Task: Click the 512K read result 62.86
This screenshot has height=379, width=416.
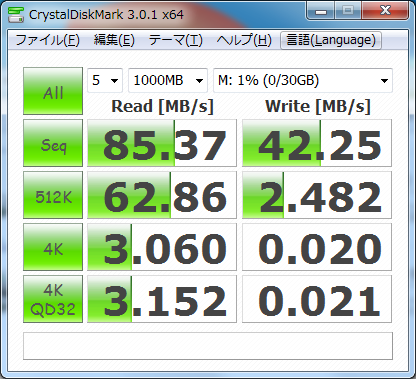Action: click(x=162, y=195)
